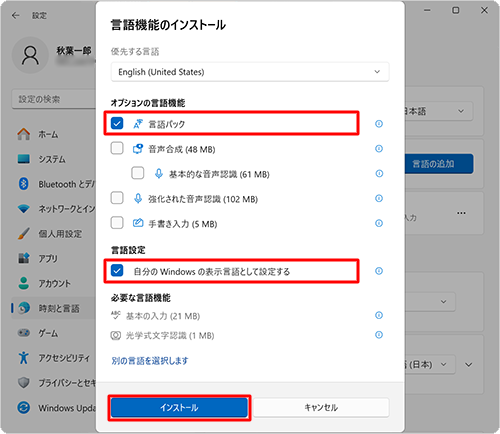The width and height of the screenshot is (500, 434).
Task: Go to アクセシビリティ in the sidebar
Action: (53, 358)
